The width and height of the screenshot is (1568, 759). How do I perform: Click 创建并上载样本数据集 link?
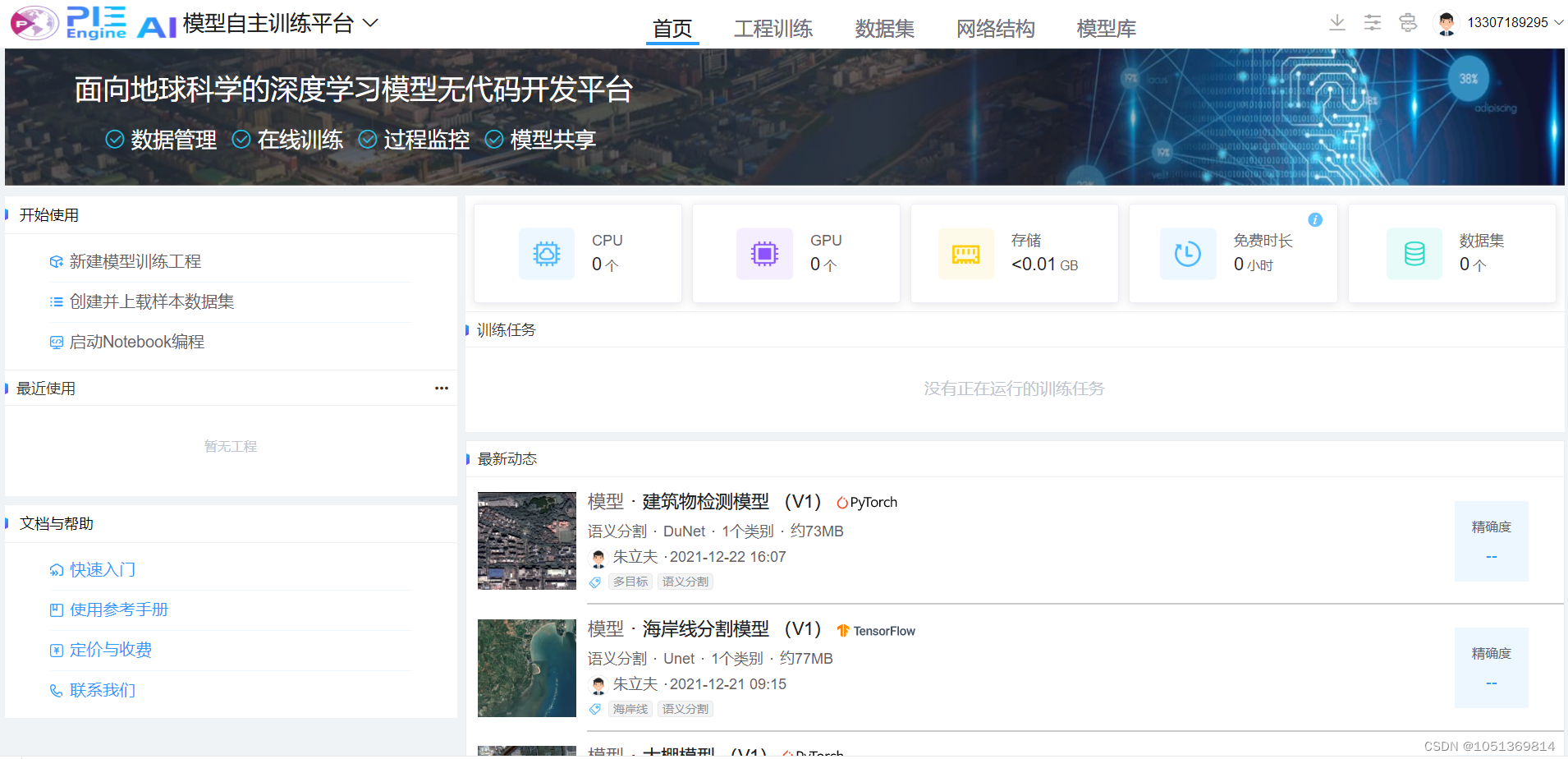point(152,301)
